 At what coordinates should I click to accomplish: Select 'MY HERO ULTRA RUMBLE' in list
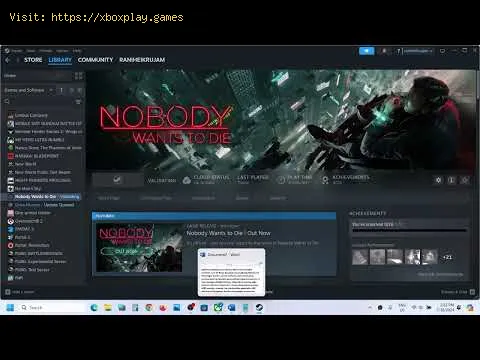tap(40, 140)
